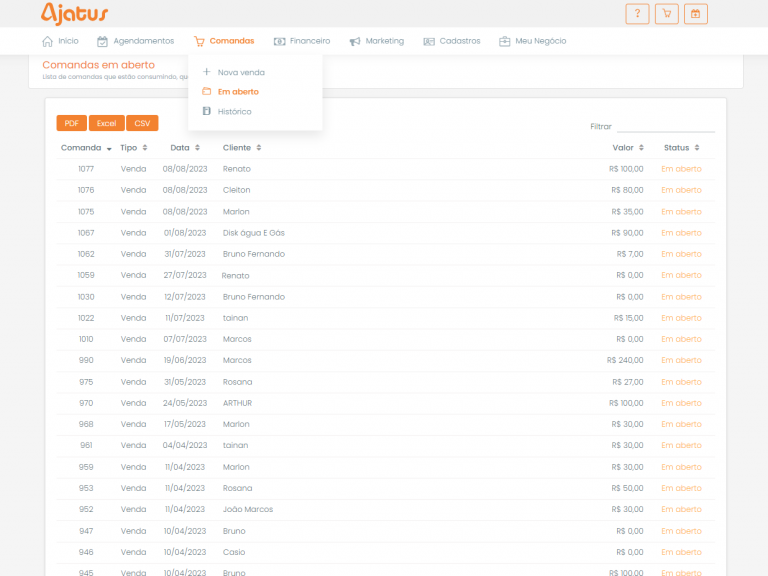768x576 pixels.
Task: Click the calendar icon in top-right header
Action: 696,14
